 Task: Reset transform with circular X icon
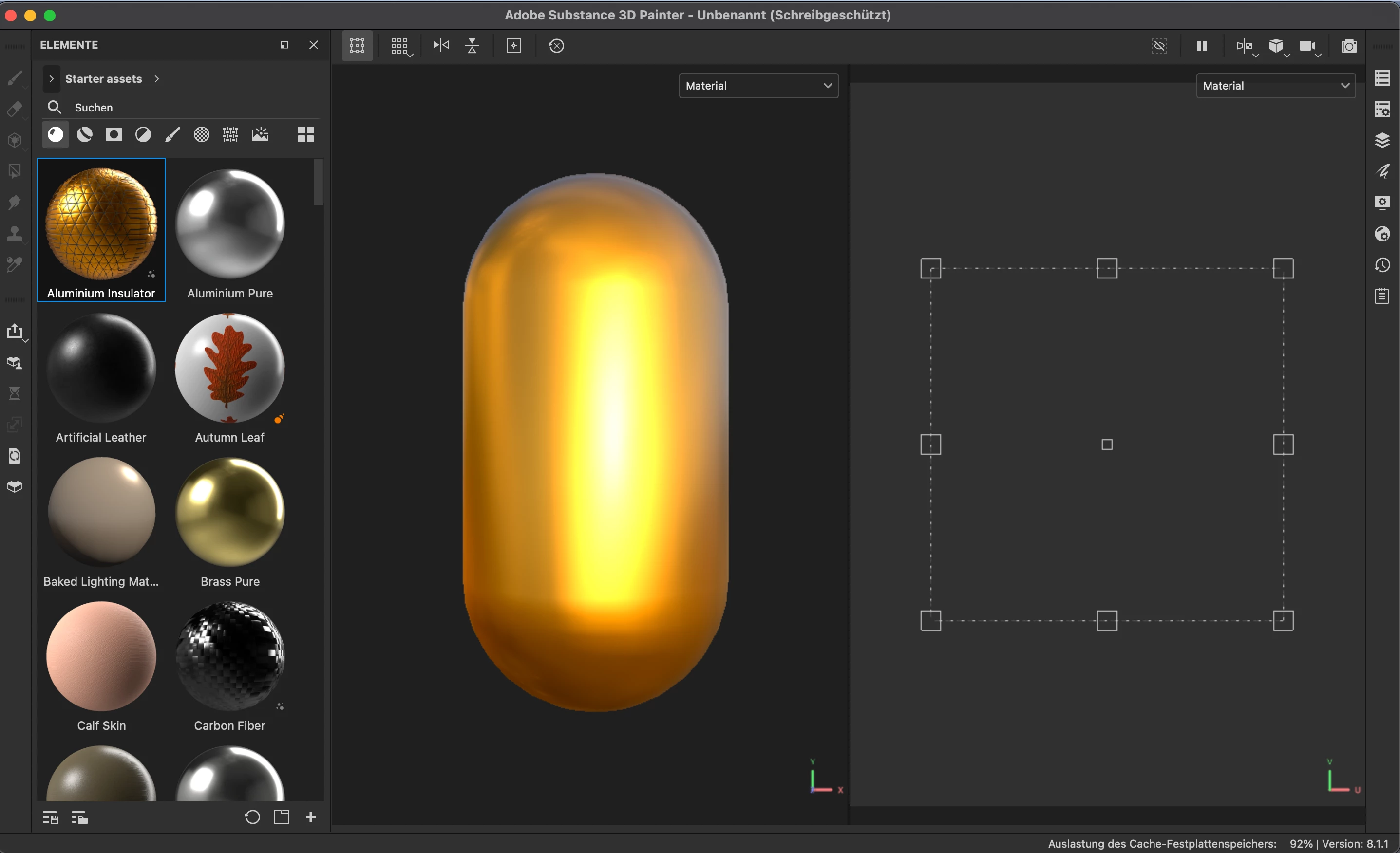pyautogui.click(x=556, y=45)
